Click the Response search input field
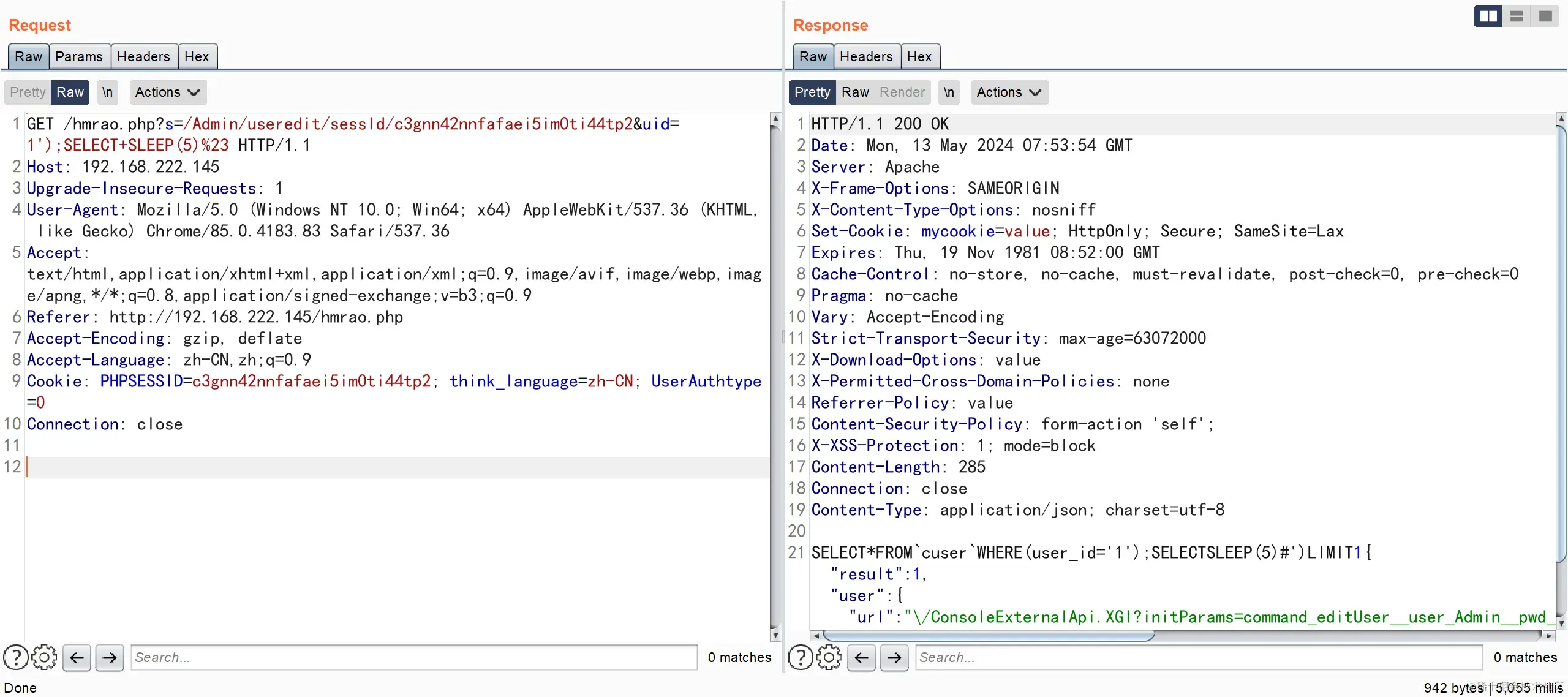The image size is (1568, 697). (x=1198, y=657)
